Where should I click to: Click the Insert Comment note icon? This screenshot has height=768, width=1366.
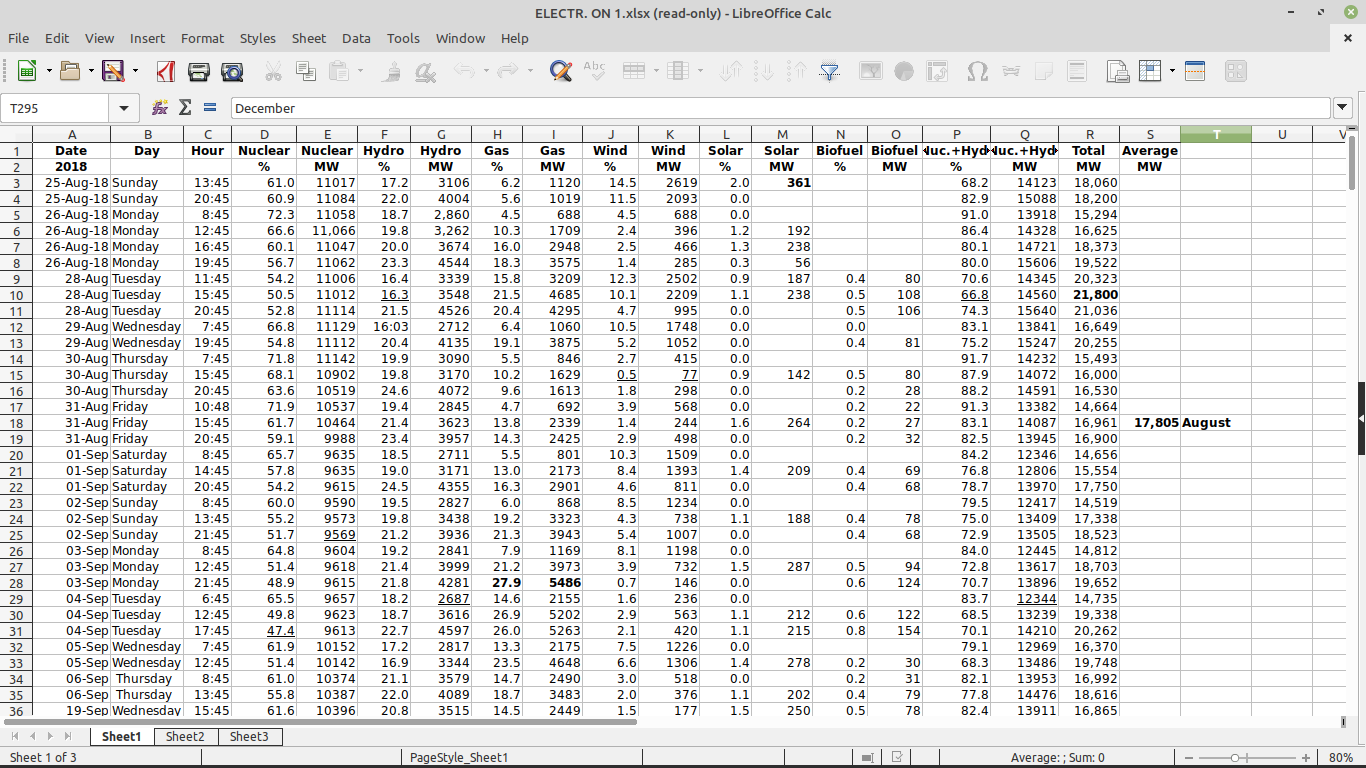[x=1044, y=71]
